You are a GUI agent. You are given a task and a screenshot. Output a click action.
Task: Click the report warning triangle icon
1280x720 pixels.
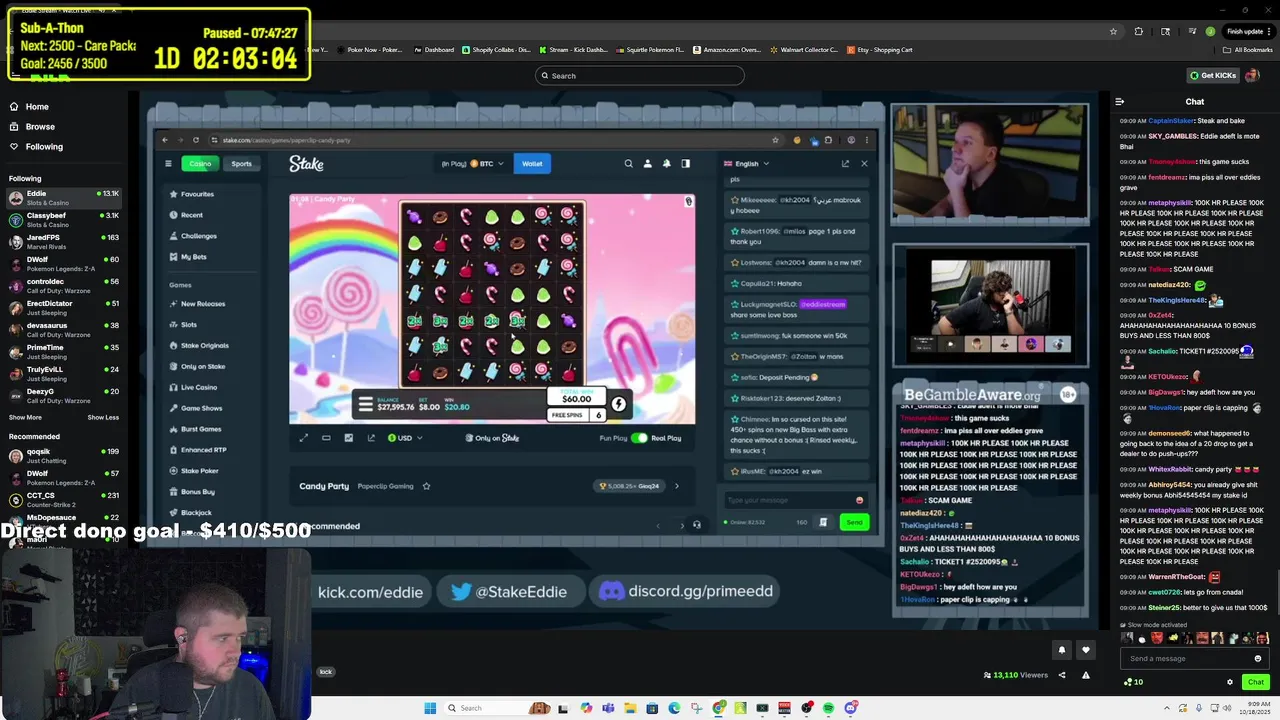[x=1085, y=675]
